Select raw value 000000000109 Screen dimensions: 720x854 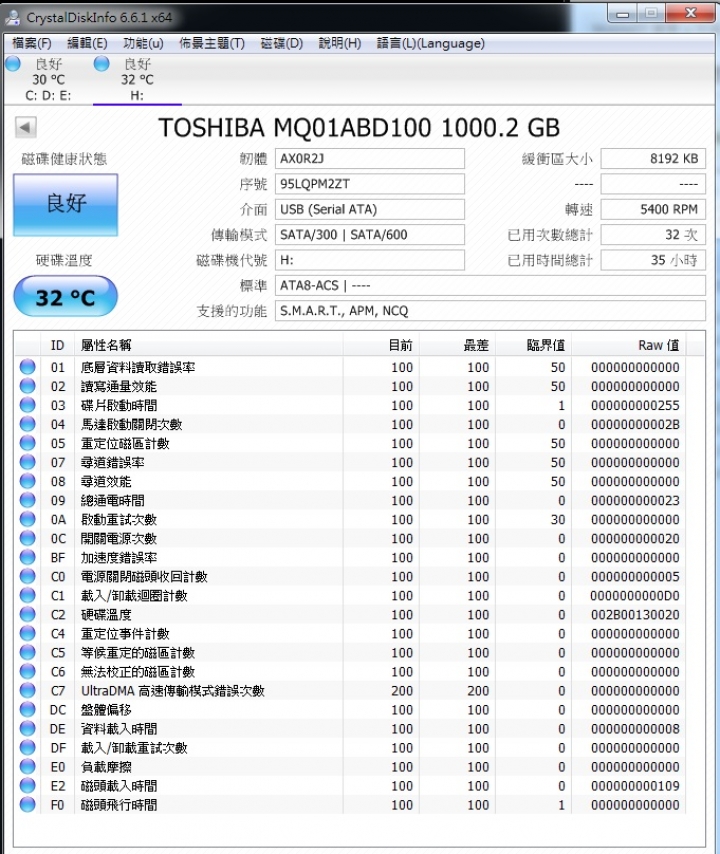635,786
